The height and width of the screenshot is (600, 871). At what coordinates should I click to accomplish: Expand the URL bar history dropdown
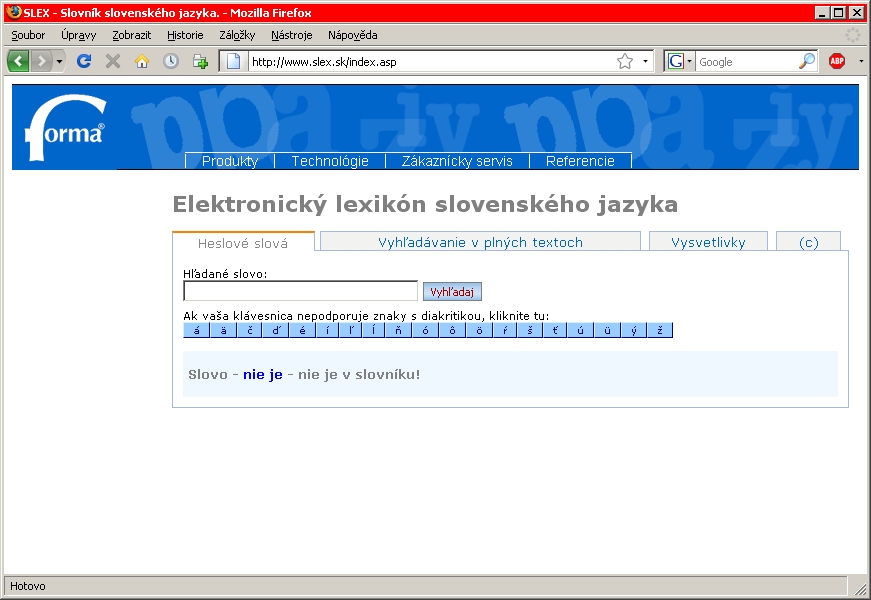(645, 61)
